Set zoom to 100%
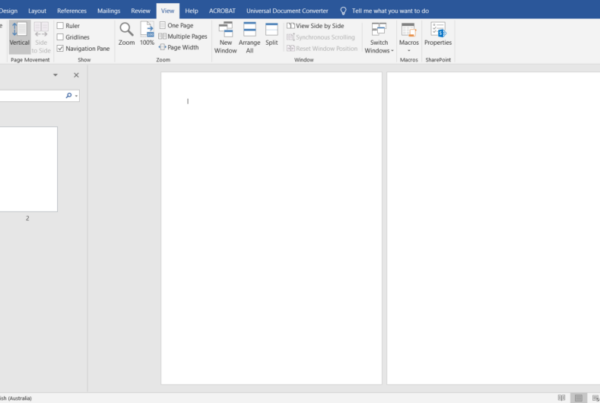 147,34
